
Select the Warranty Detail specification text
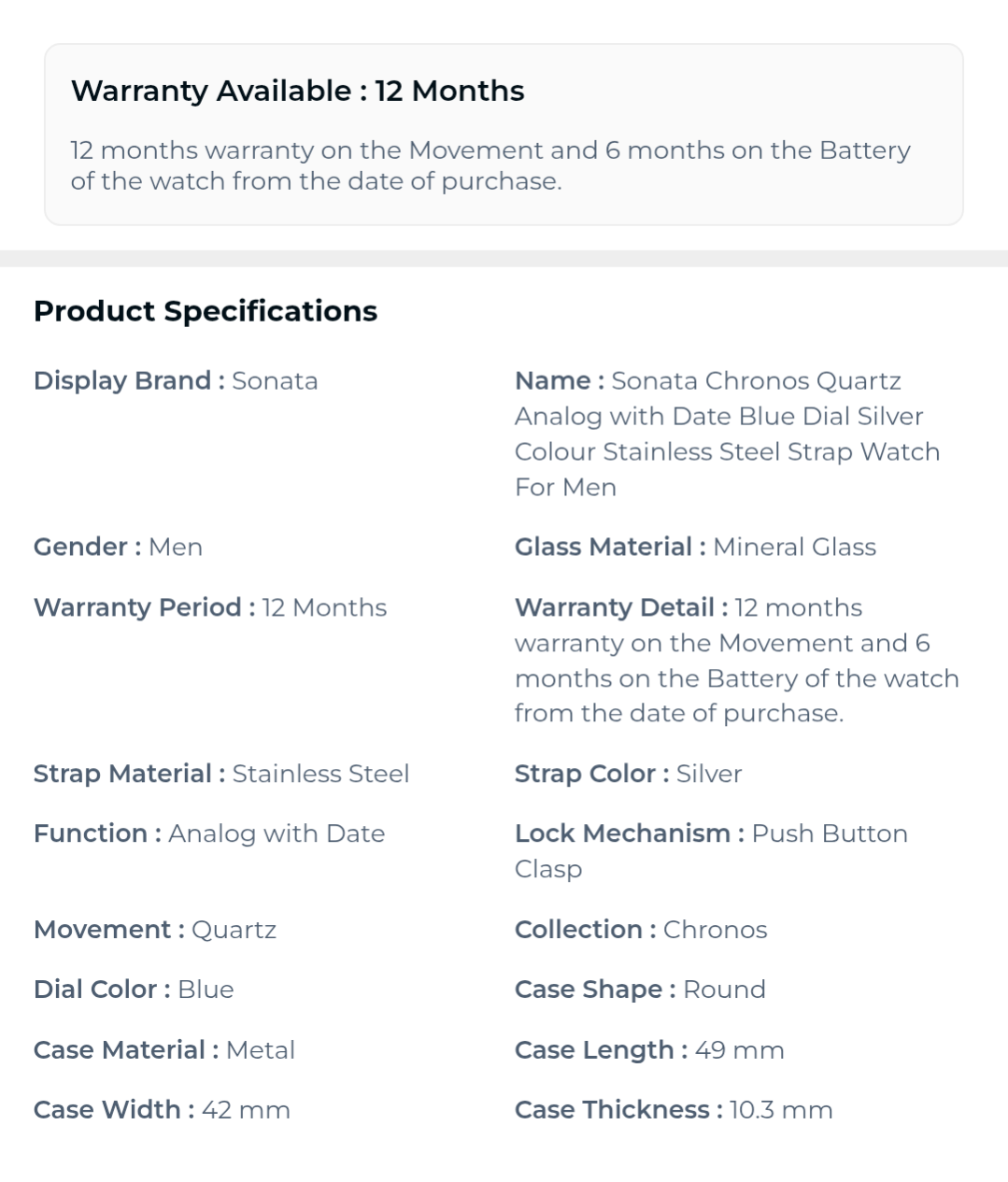click(737, 661)
